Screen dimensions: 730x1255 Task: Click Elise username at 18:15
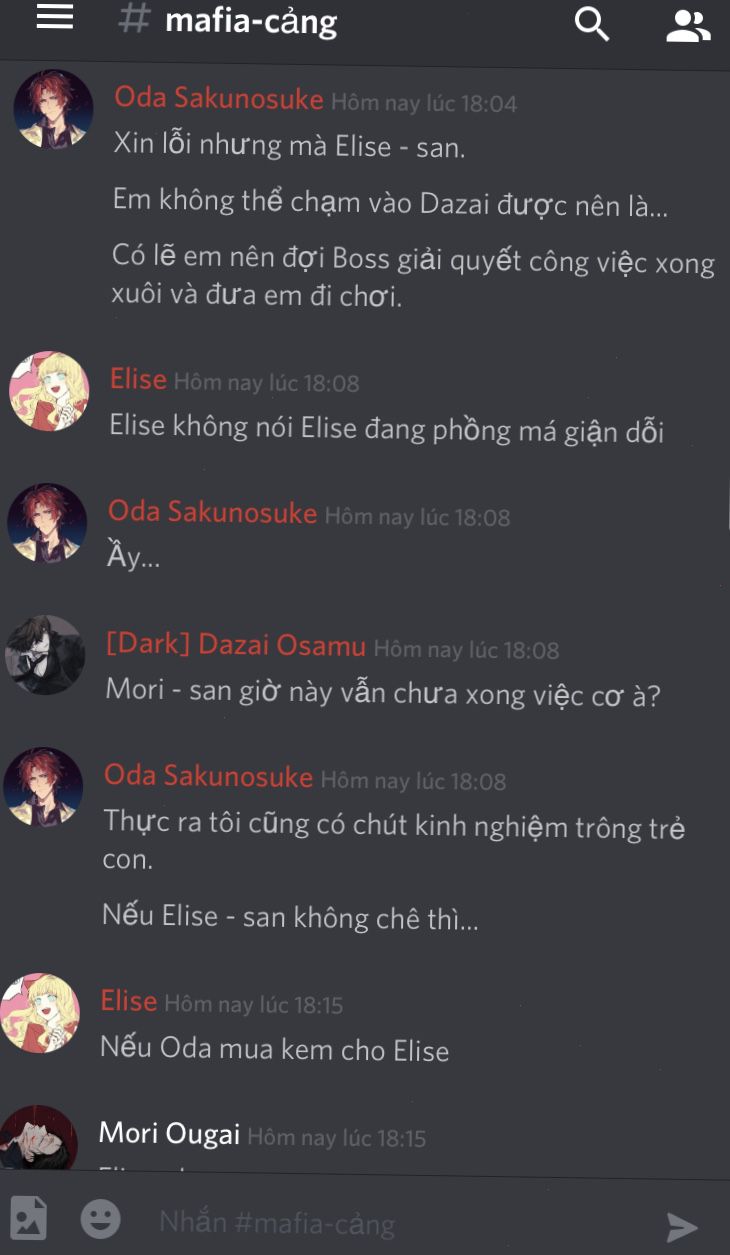click(129, 1001)
